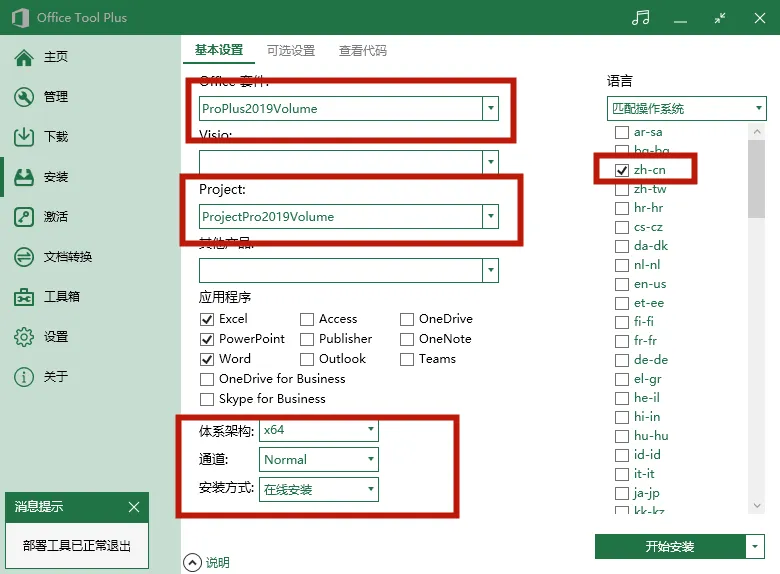
Task: Check the Teams checkbox
Action: click(x=407, y=359)
